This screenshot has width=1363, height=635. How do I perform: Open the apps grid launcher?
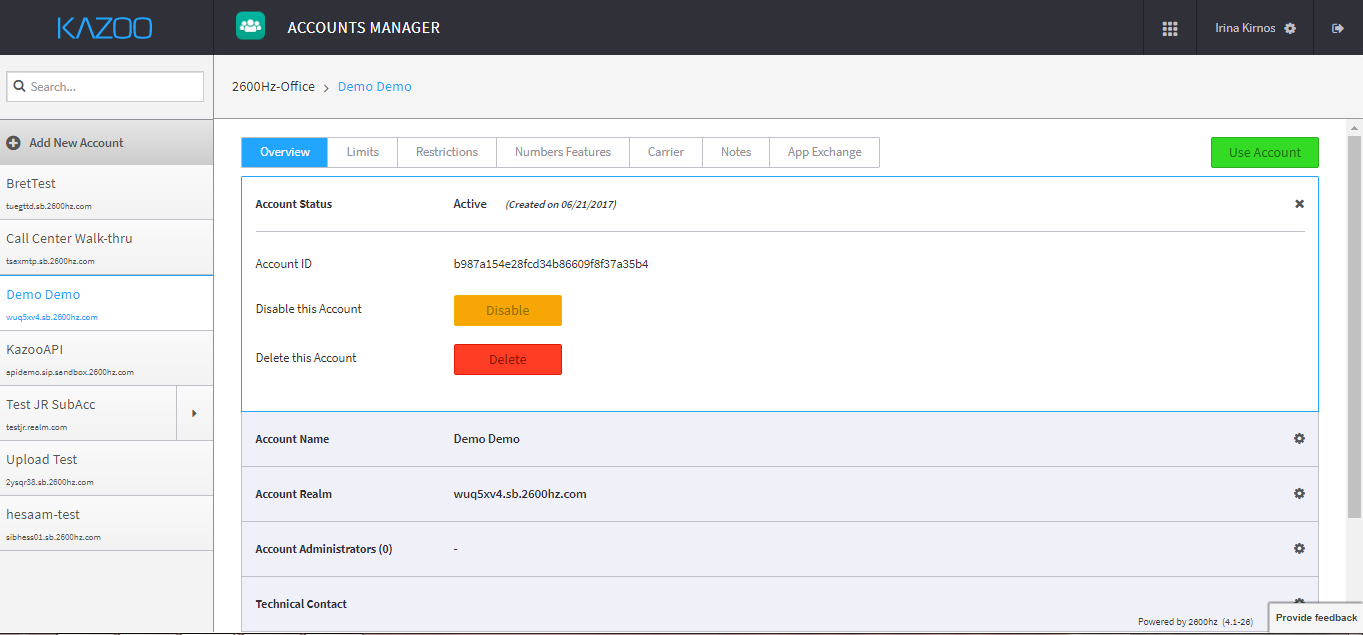1170,28
